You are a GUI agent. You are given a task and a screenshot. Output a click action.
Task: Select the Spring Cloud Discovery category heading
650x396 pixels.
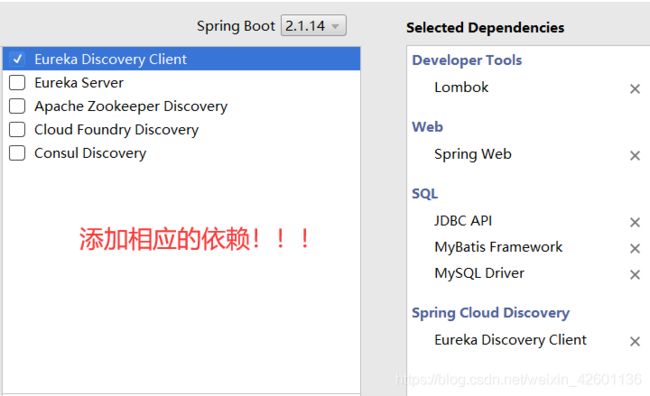click(490, 313)
